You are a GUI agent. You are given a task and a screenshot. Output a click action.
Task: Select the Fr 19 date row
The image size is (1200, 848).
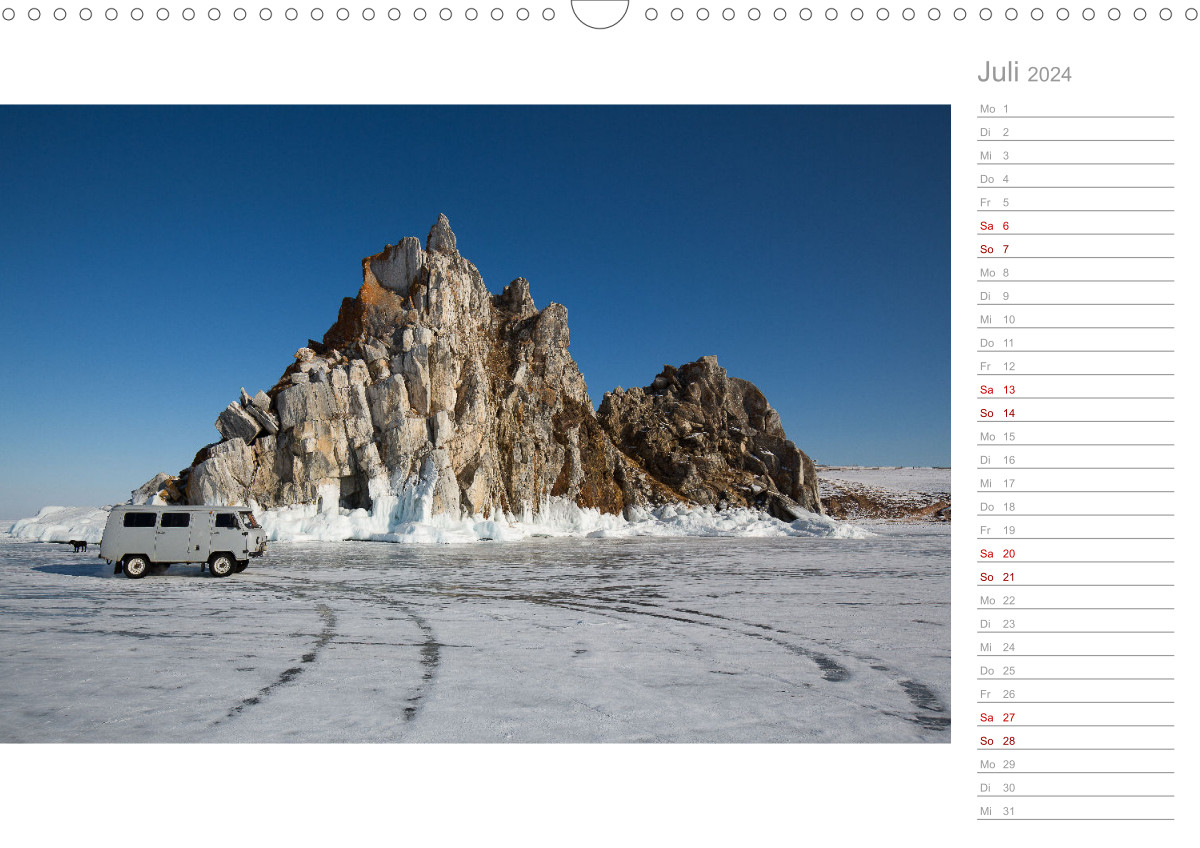pyautogui.click(x=1075, y=528)
